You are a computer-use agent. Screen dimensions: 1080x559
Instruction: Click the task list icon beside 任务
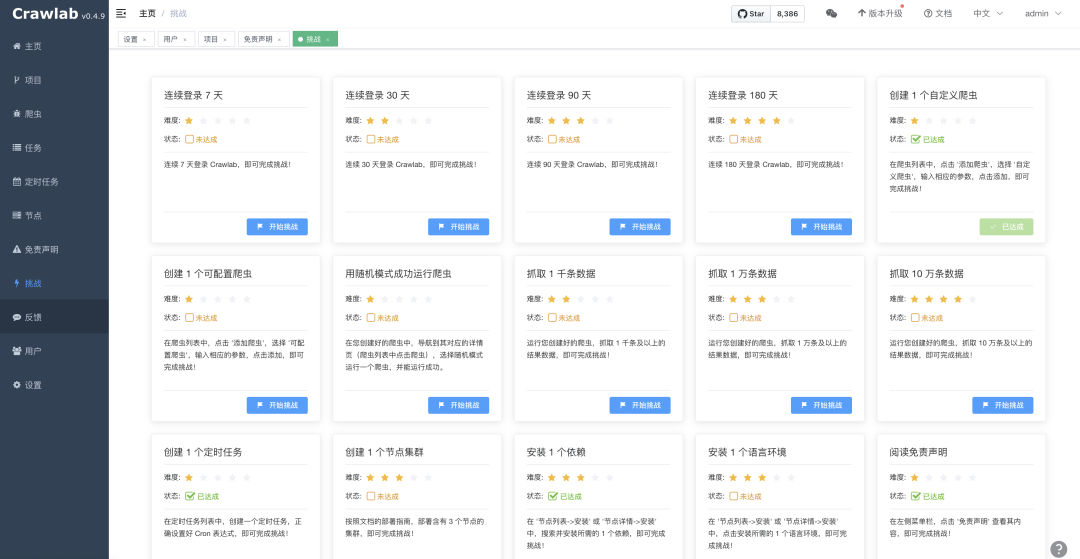(x=17, y=147)
